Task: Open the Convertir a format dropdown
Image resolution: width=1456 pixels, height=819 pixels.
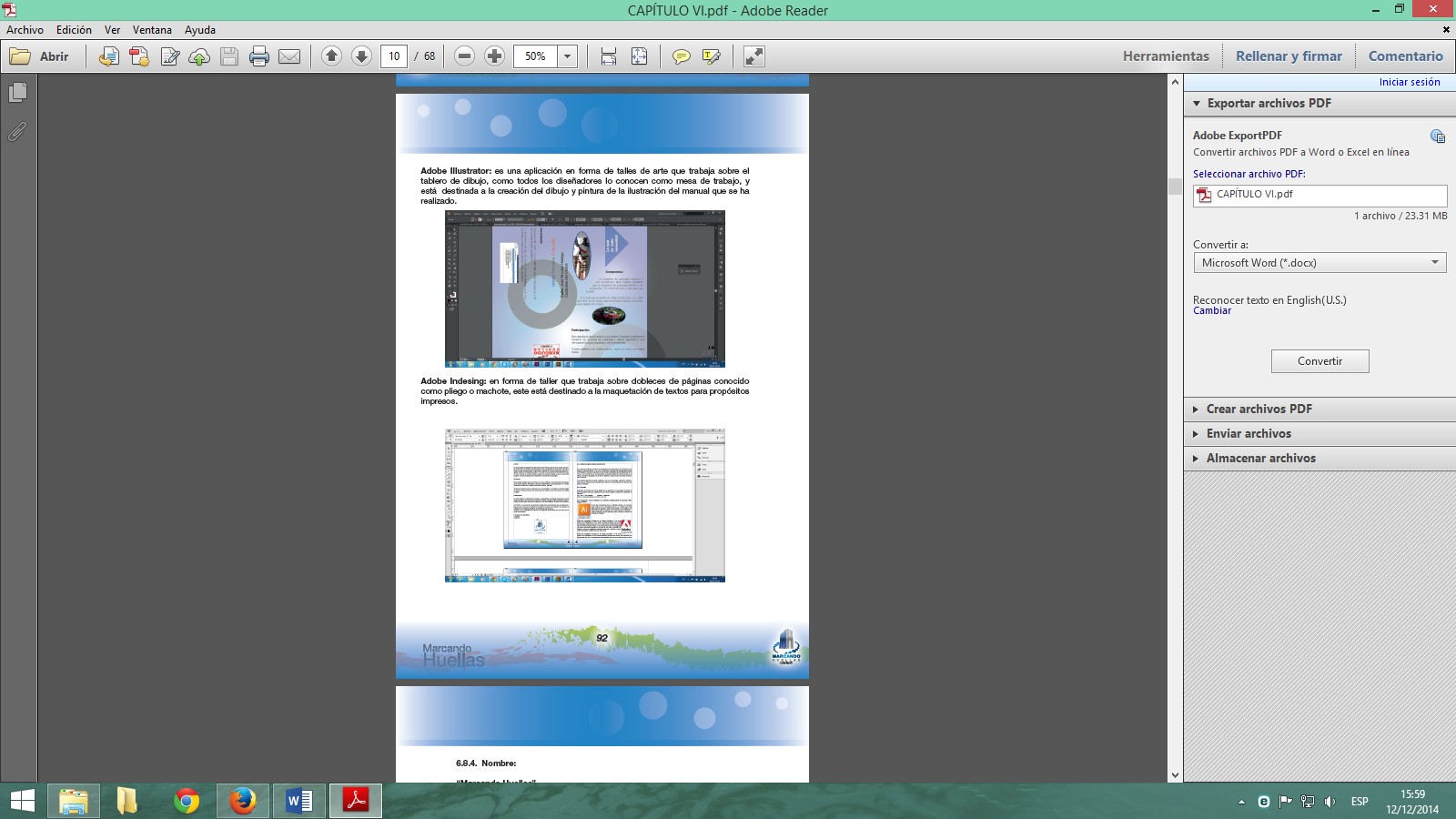Action: coord(1319,263)
